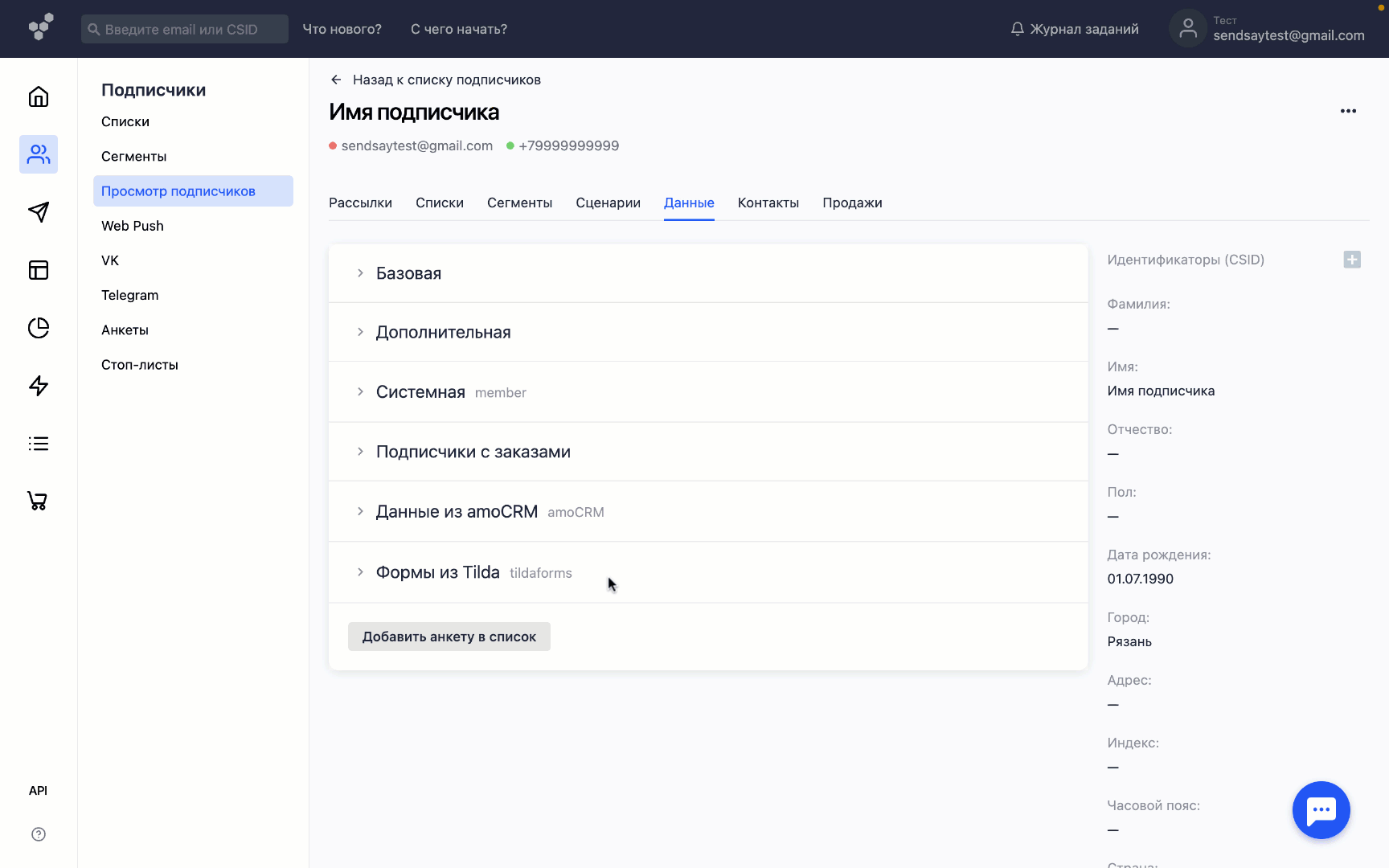Open the Campaigns (paper plane) icon
This screenshot has height=868, width=1389.
38,212
